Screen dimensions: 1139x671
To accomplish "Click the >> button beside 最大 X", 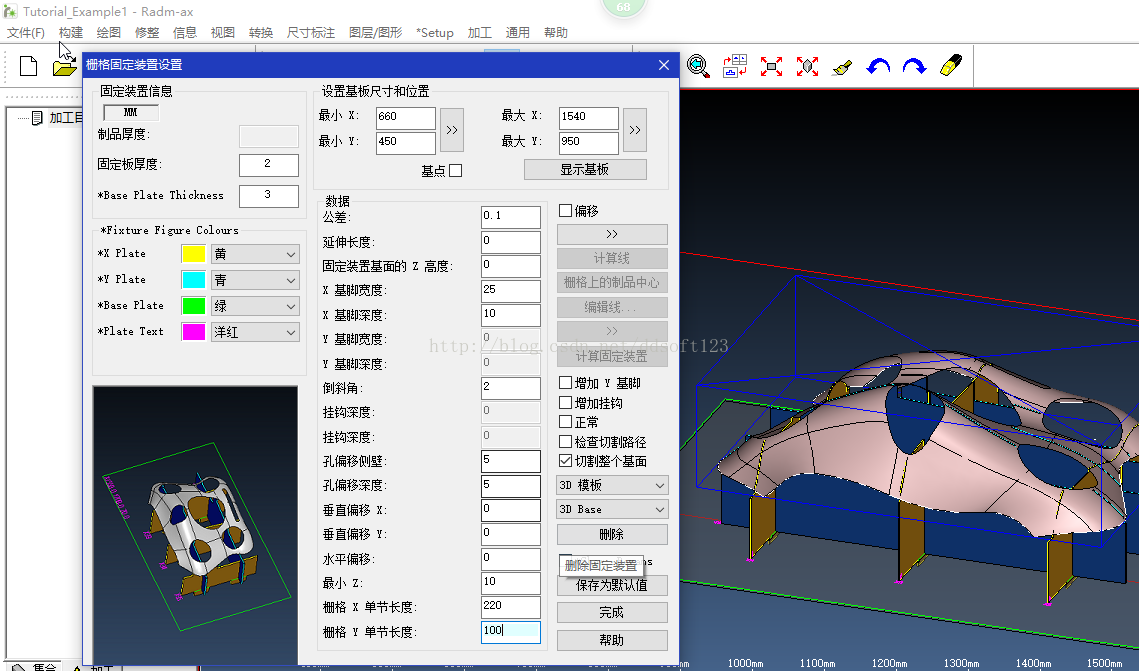I will [635, 129].
